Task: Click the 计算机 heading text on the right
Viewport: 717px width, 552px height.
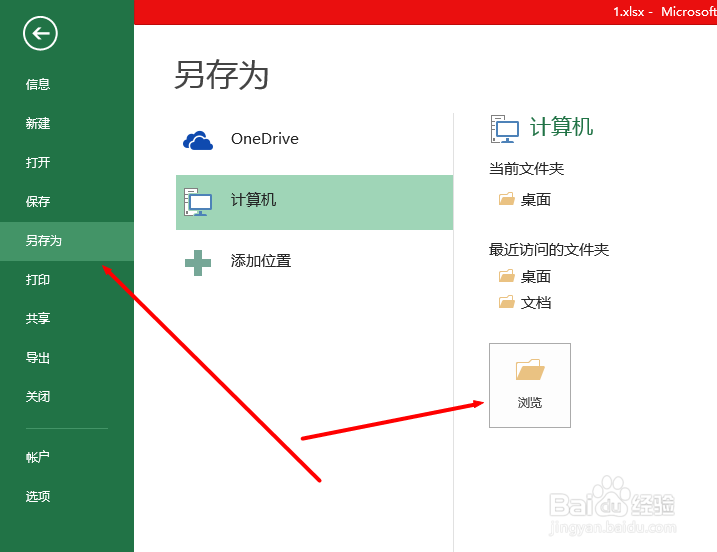Action: (x=562, y=127)
